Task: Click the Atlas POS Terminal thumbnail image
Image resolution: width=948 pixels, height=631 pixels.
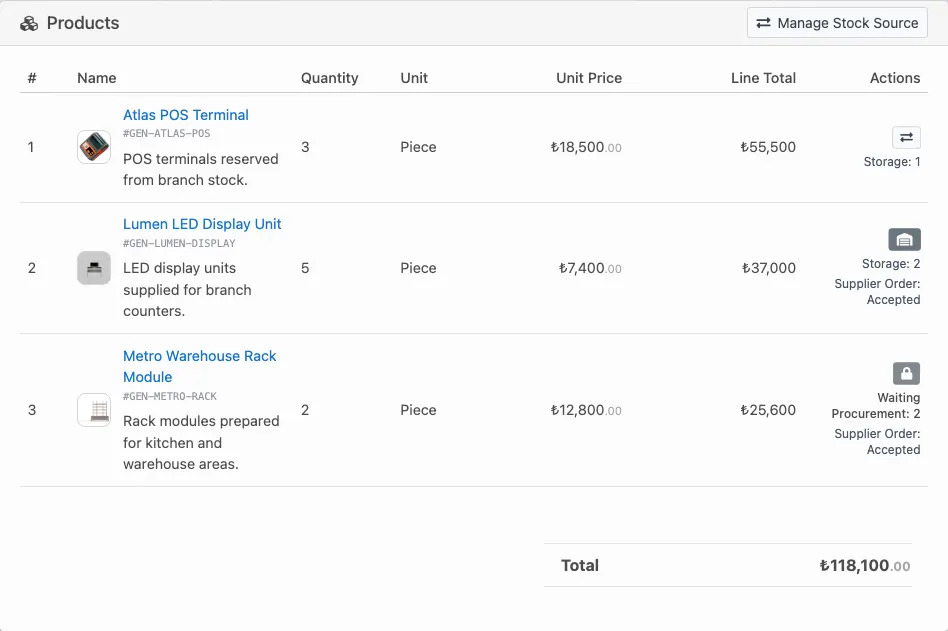Action: tap(94, 147)
